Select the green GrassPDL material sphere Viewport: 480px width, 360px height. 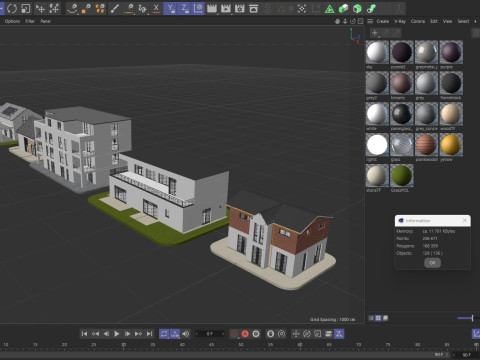click(402, 175)
